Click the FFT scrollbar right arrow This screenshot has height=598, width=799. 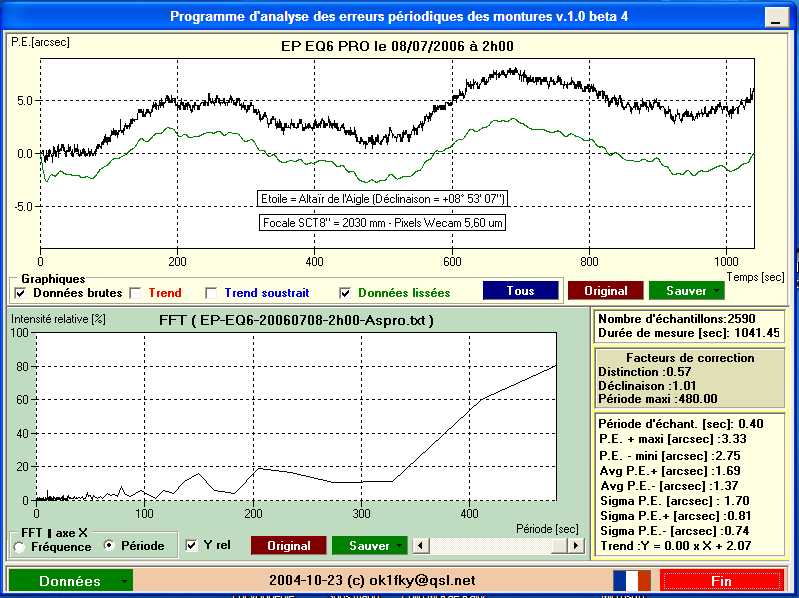coord(576,546)
